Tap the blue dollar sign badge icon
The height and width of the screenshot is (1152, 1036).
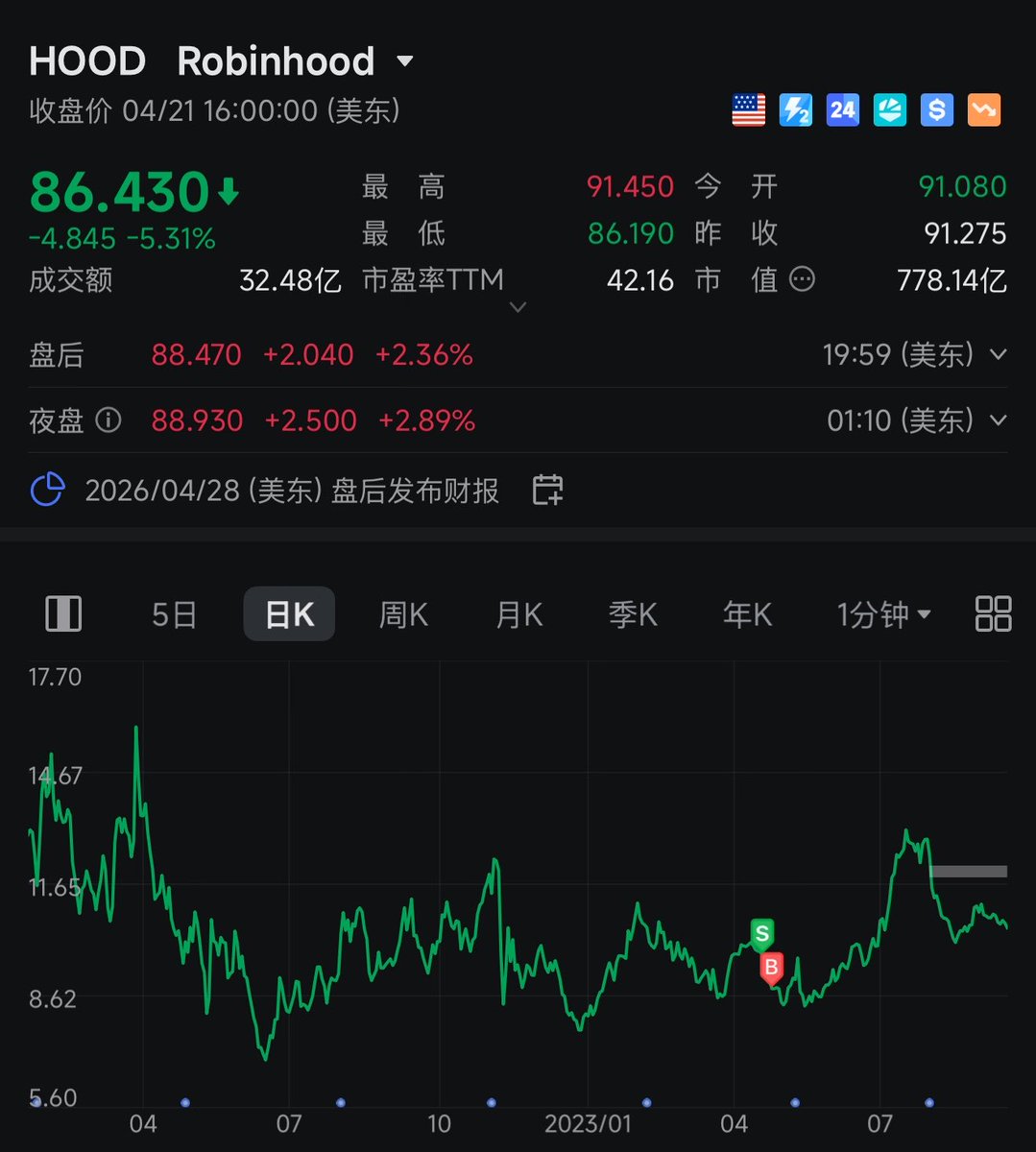point(937,110)
